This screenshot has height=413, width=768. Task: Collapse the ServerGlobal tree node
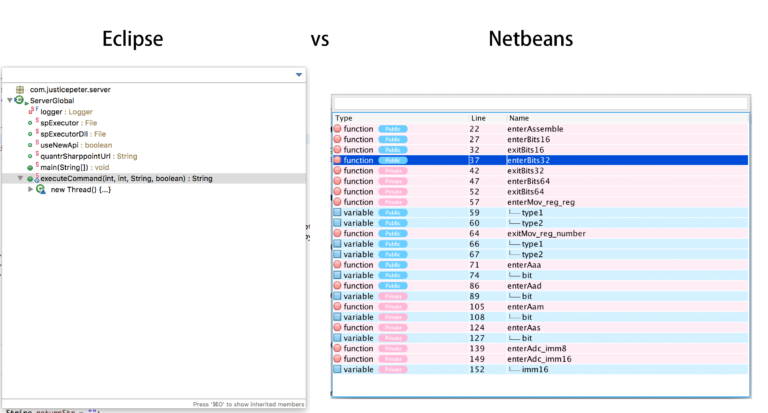point(10,100)
